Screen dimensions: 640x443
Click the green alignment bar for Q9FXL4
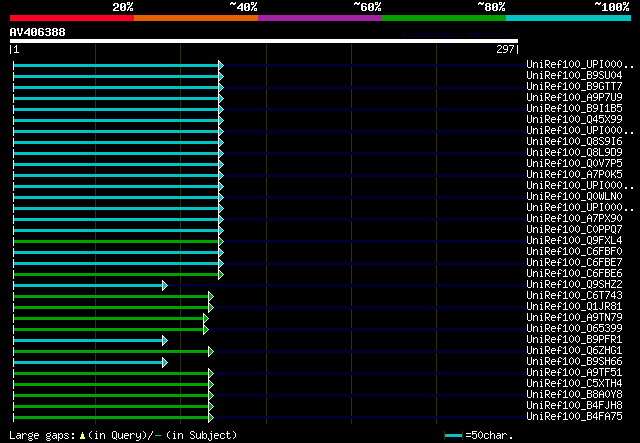pyautogui.click(x=116, y=242)
